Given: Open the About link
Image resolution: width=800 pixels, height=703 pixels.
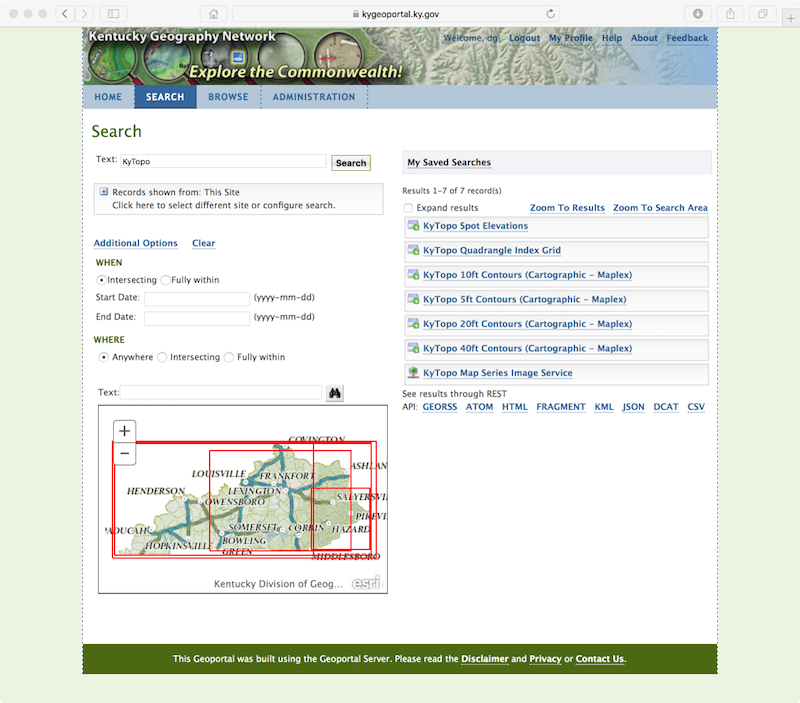Looking at the screenshot, I should (644, 38).
